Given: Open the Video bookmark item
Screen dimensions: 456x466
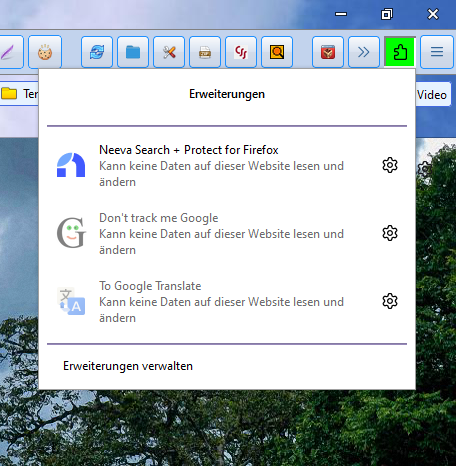Looking at the screenshot, I should [x=432, y=95].
